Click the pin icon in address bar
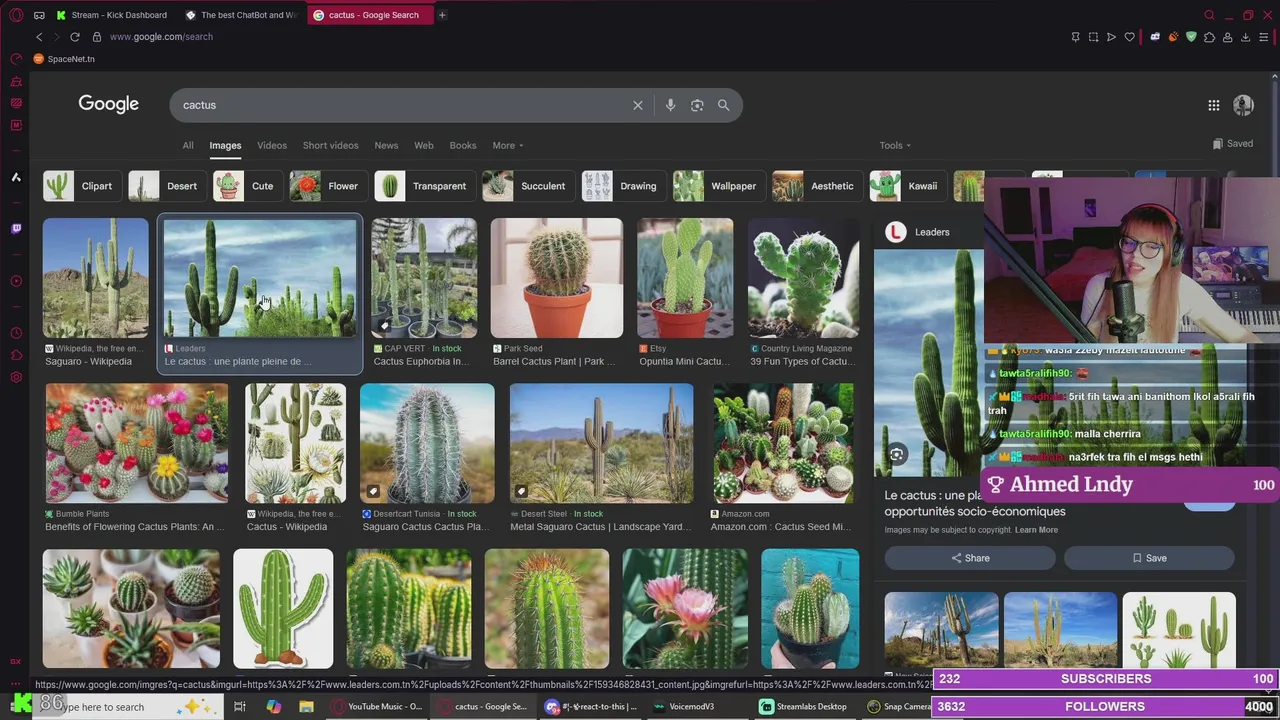 point(1075,37)
